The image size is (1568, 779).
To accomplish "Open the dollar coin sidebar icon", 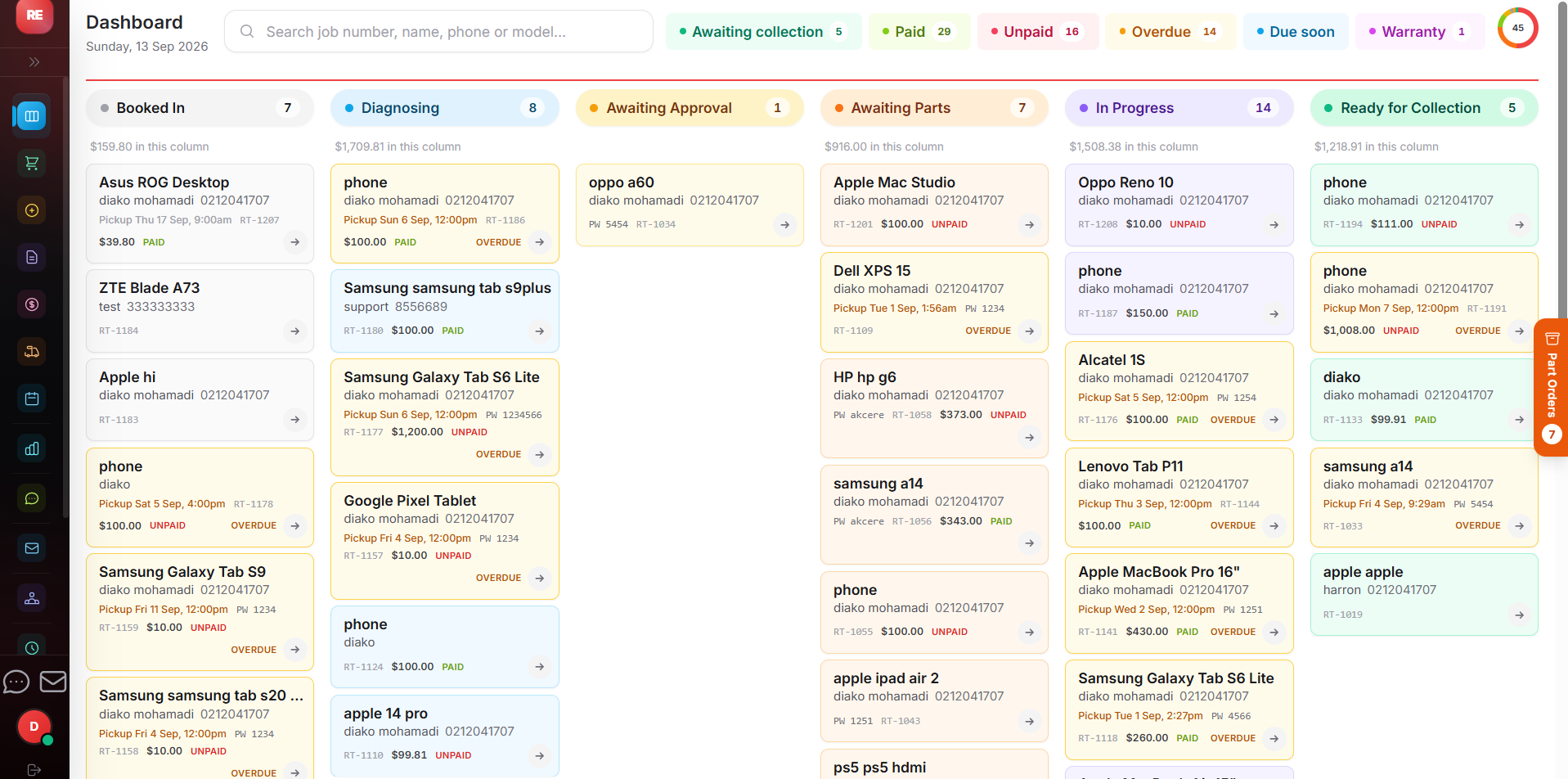I will tap(32, 304).
